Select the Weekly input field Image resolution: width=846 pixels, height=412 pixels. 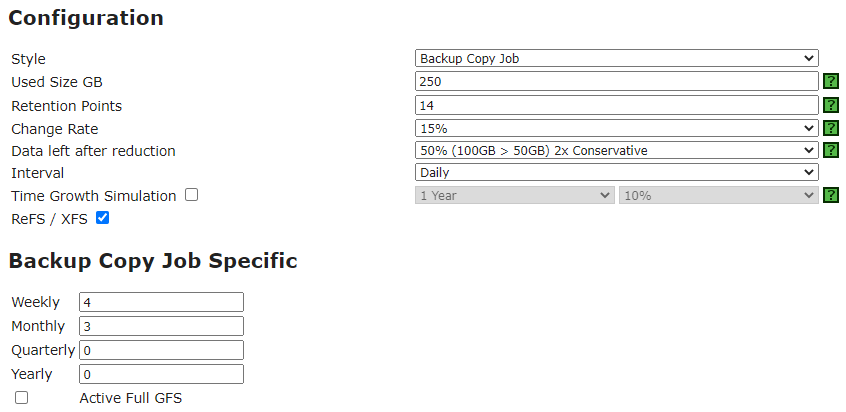coord(161,302)
